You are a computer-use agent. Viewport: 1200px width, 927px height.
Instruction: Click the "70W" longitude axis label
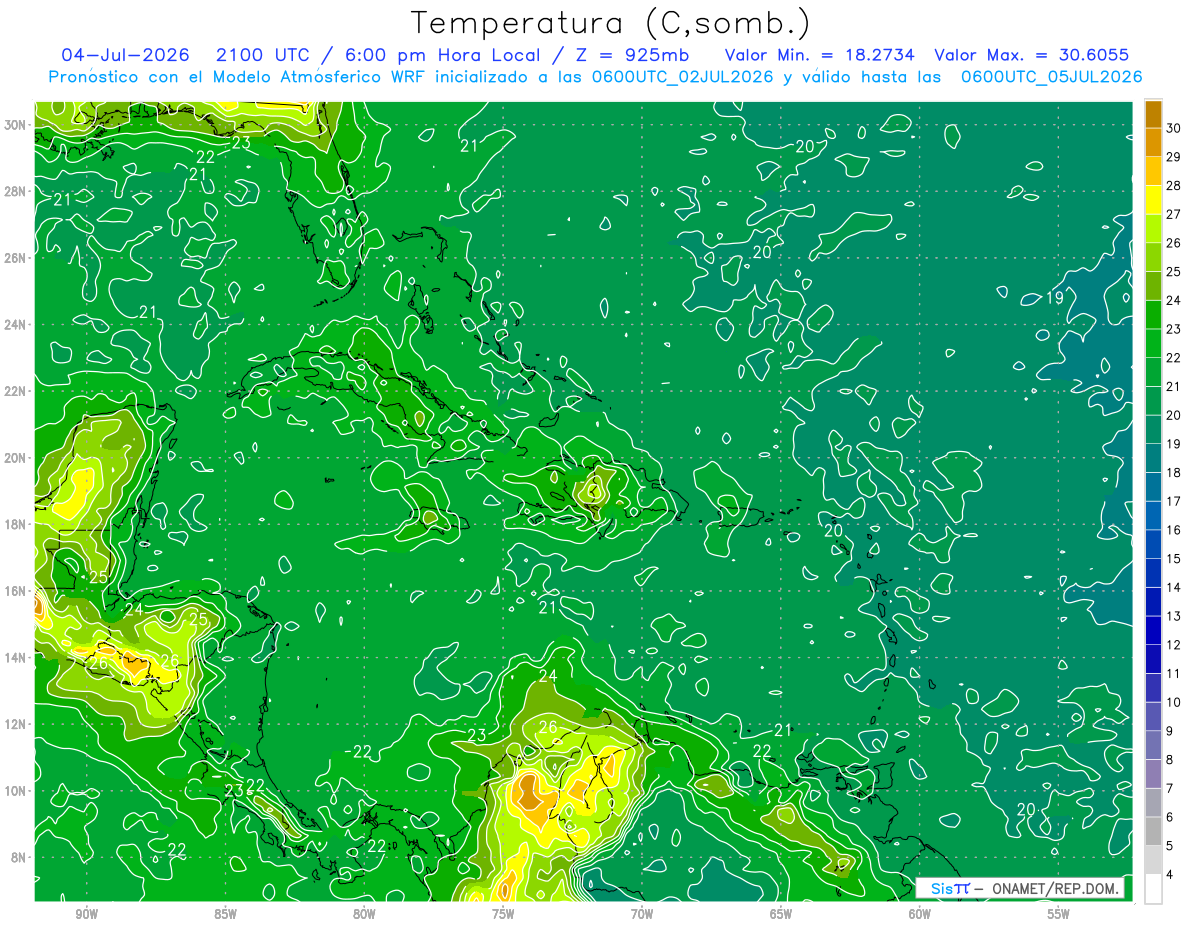coord(642,914)
